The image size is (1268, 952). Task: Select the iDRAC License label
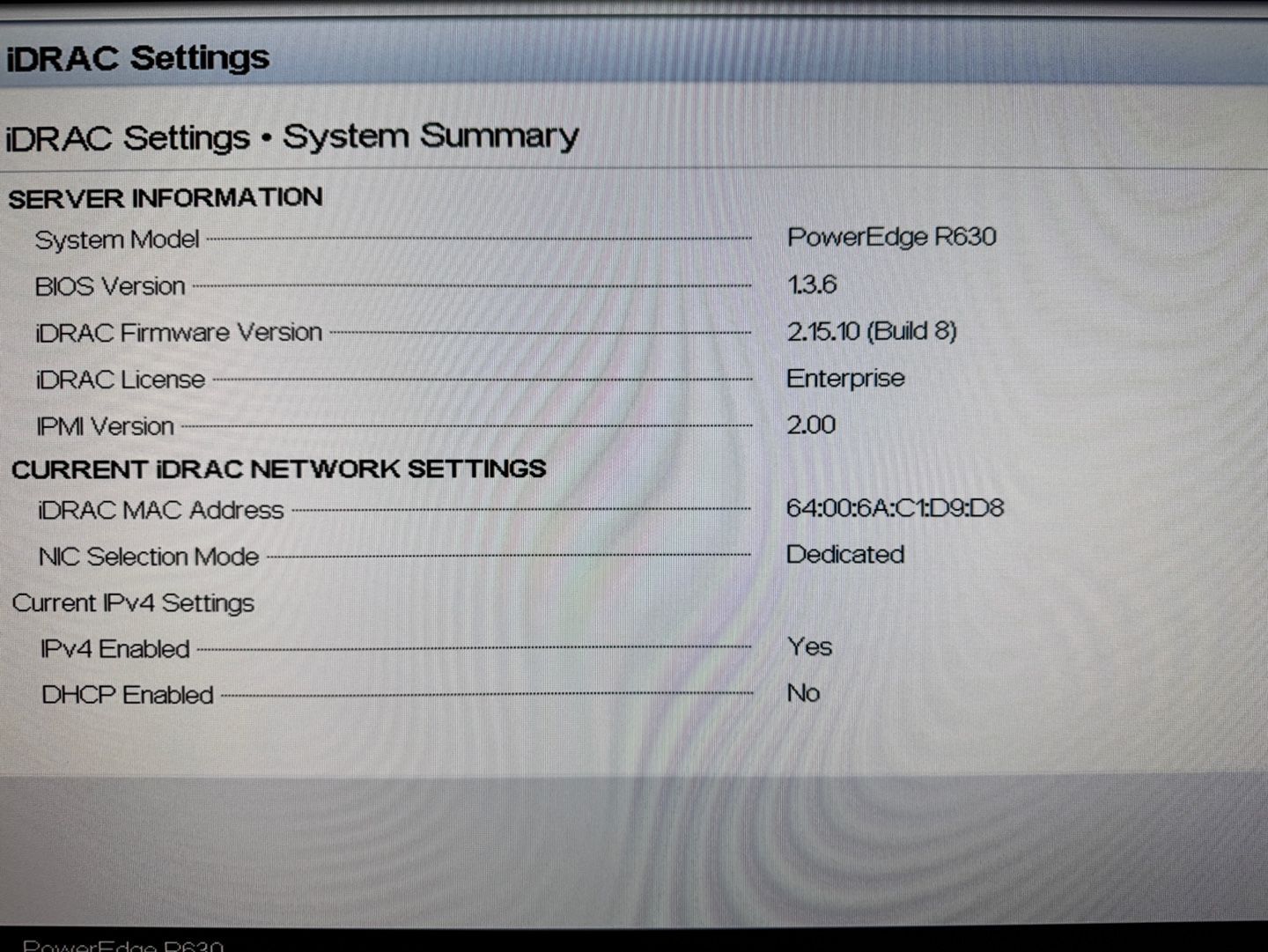(x=121, y=380)
